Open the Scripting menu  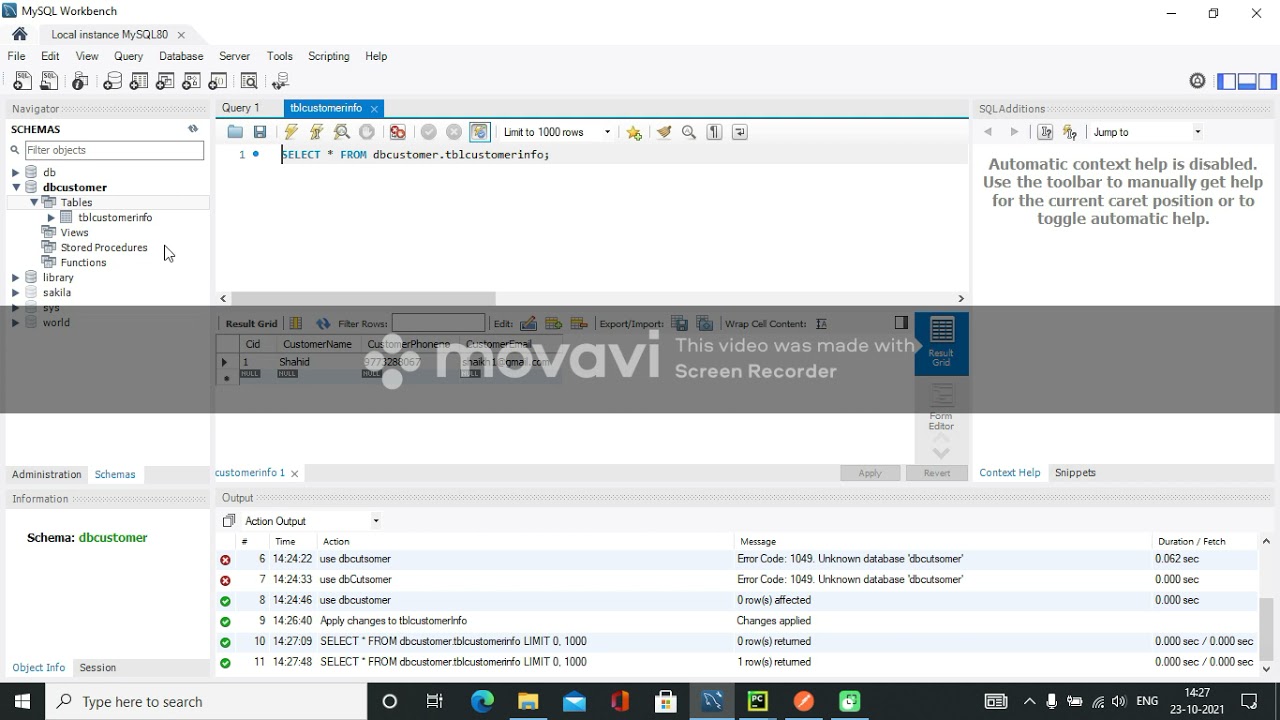tap(329, 56)
